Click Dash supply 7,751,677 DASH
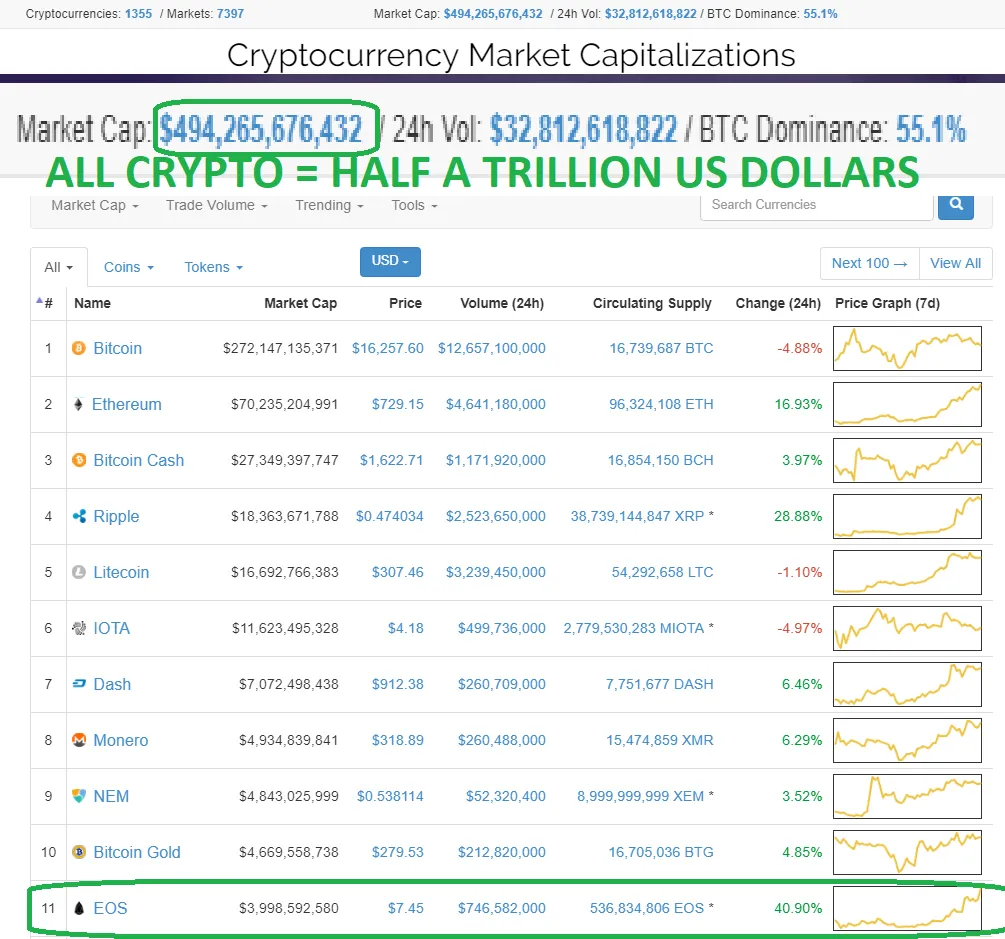Viewport: 1005px width, 939px height. [660, 684]
